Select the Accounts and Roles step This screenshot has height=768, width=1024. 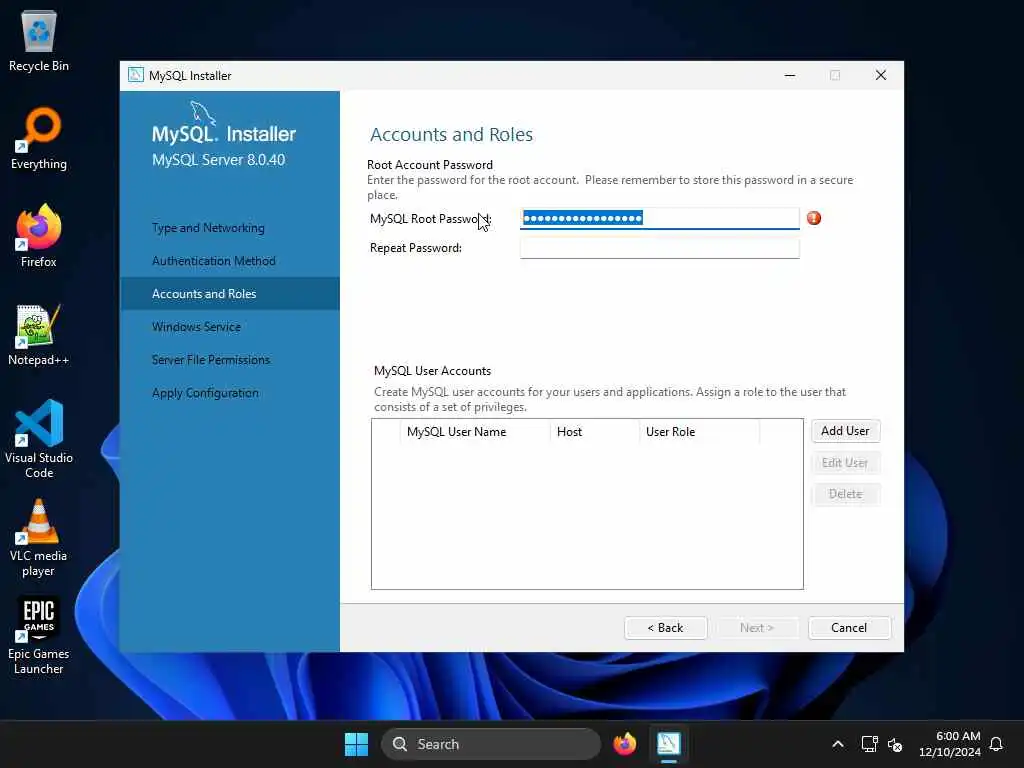230,293
